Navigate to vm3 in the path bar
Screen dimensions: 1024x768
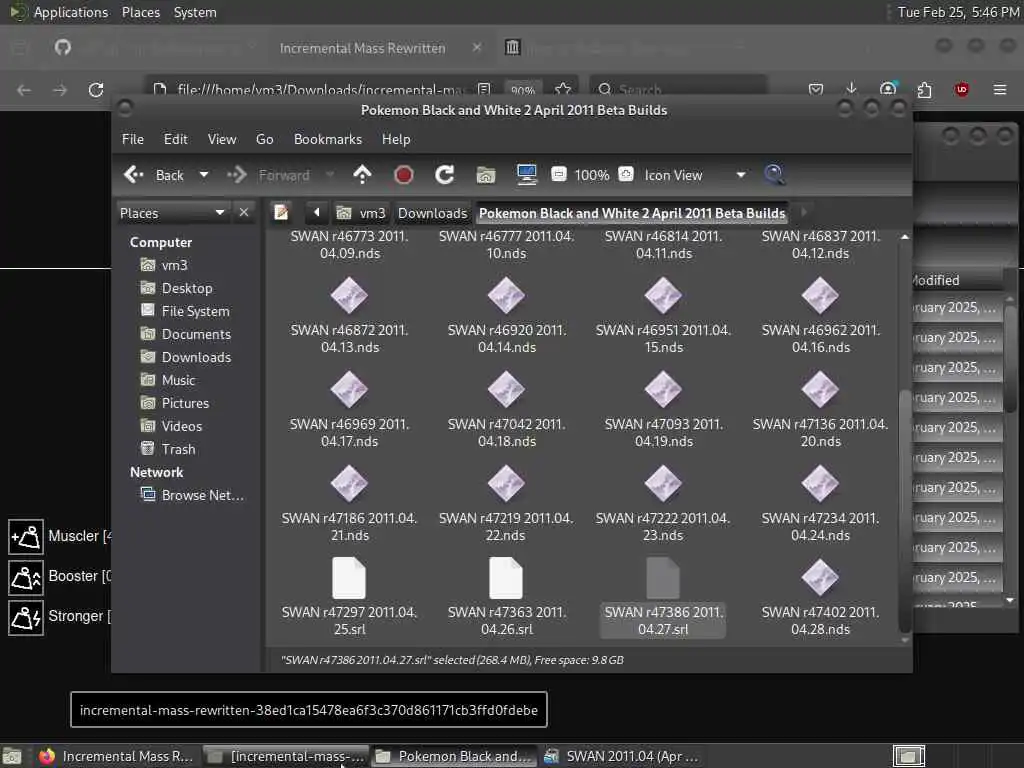click(361, 213)
